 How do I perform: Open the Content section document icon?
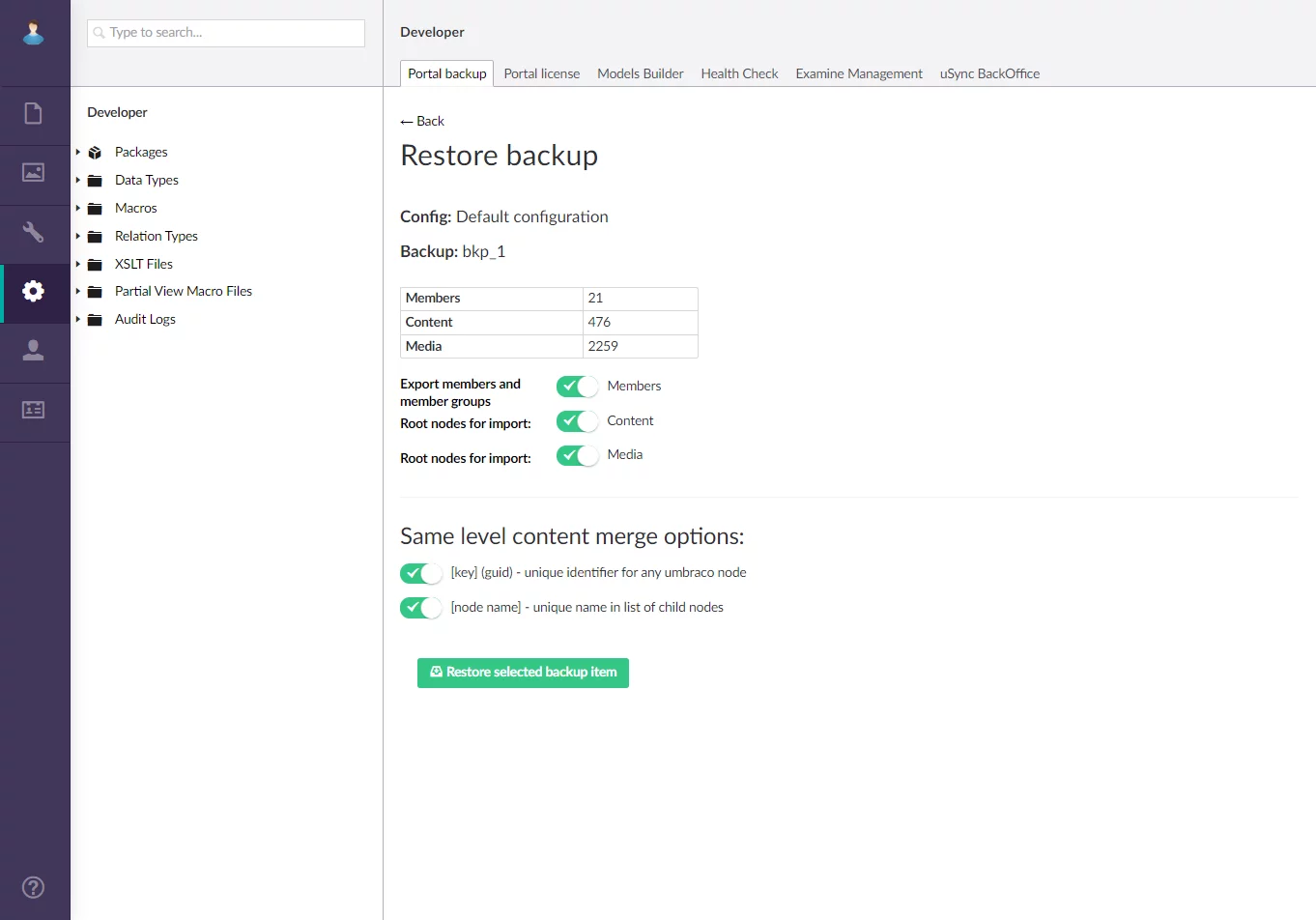tap(34, 114)
